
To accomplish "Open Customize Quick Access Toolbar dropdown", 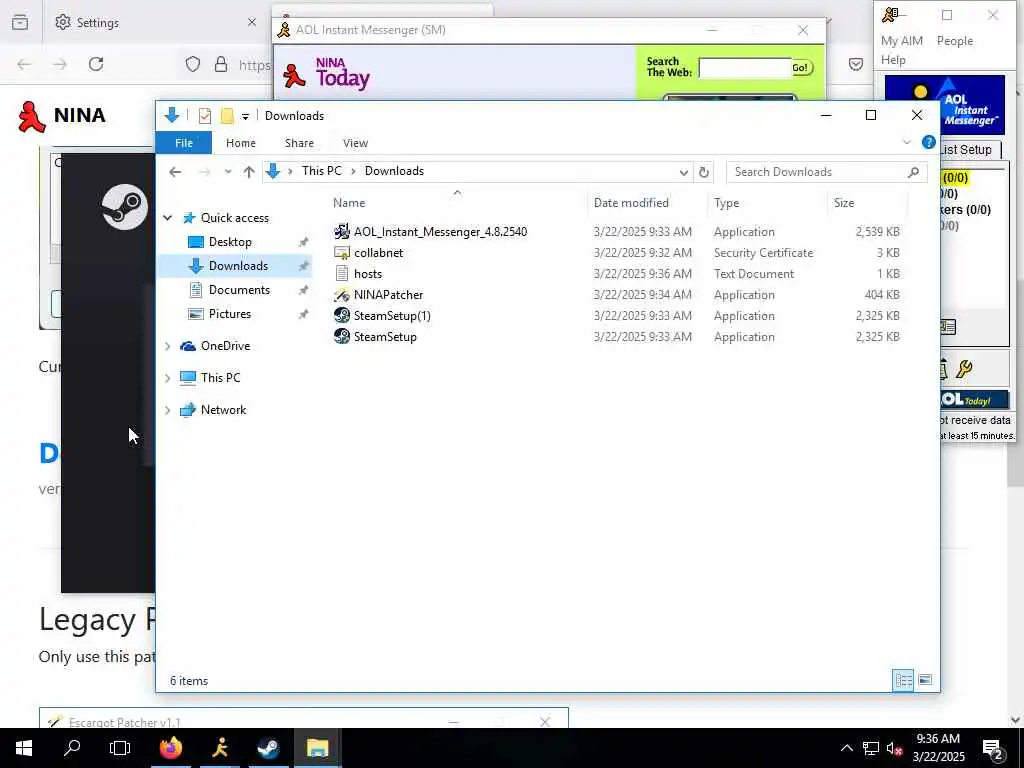I will [x=245, y=116].
